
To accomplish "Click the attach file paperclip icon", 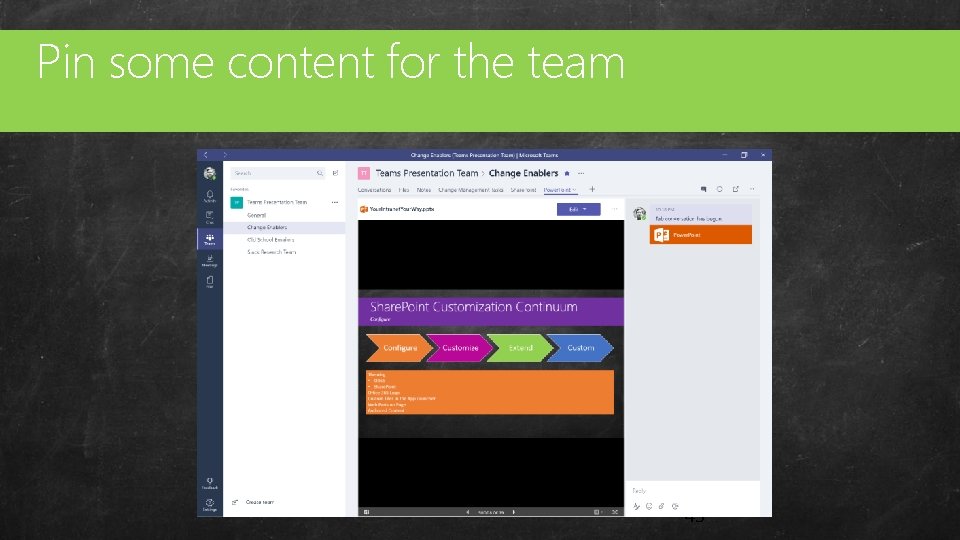I will tap(662, 506).
